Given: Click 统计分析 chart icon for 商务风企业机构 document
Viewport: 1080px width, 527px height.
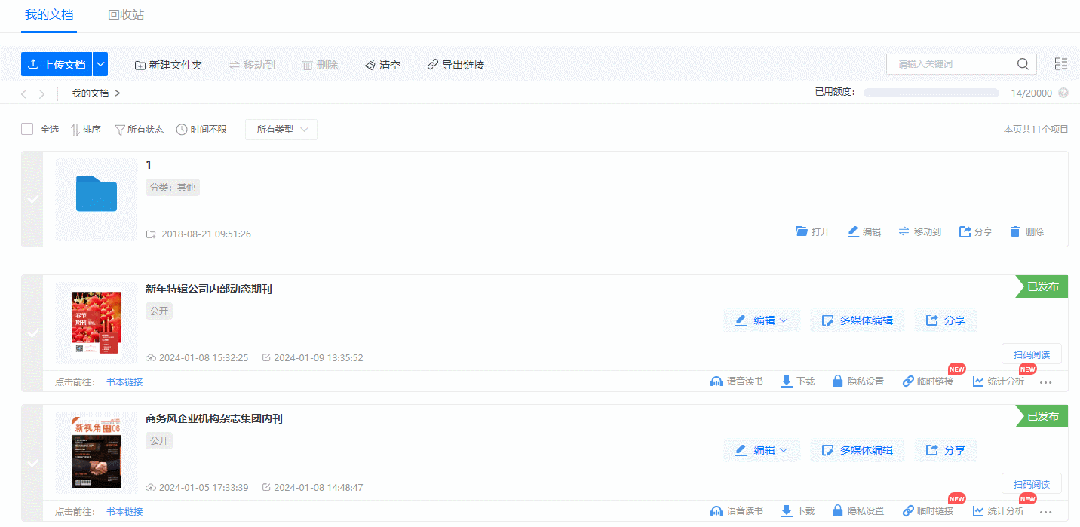Looking at the screenshot, I should tap(978, 511).
